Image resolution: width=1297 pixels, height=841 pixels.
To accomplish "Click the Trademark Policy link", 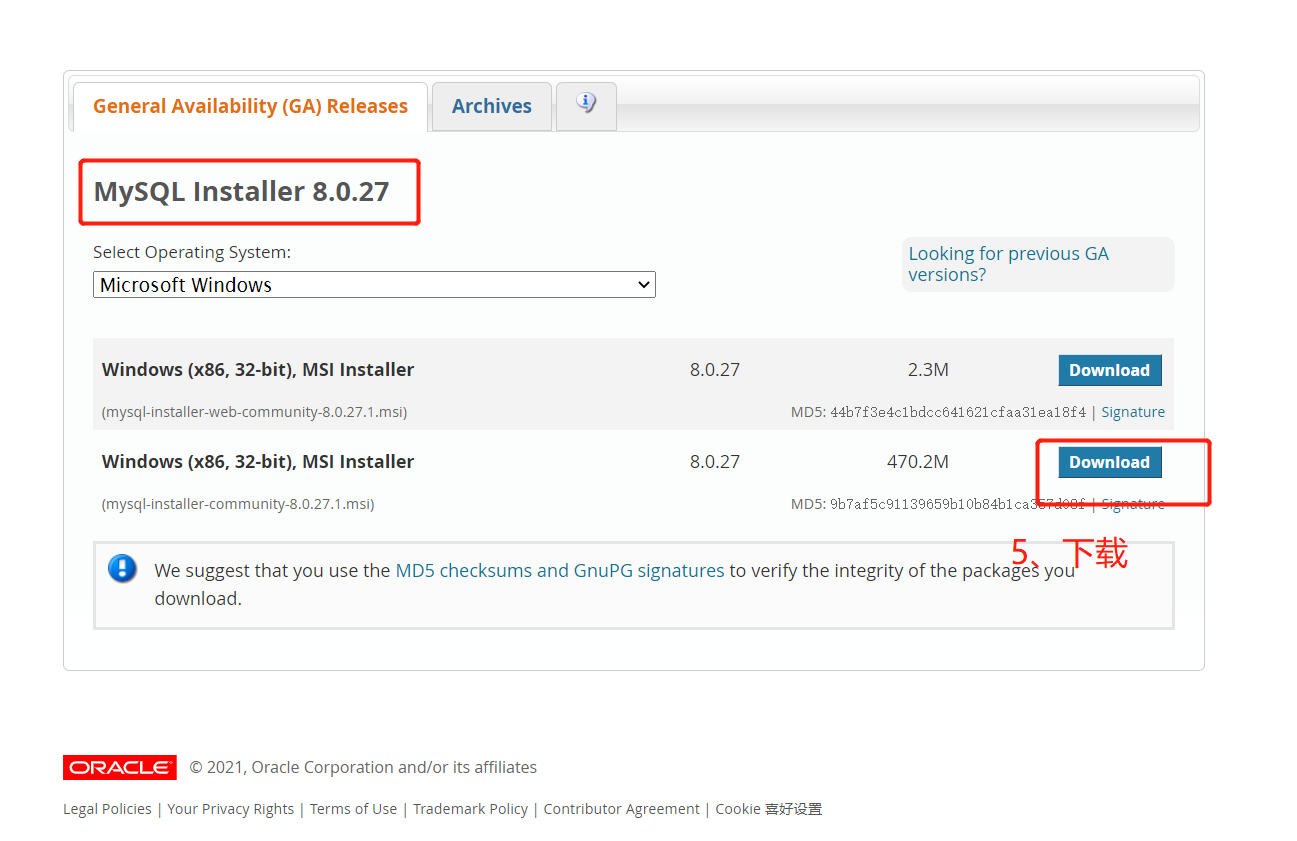I will click(470, 808).
